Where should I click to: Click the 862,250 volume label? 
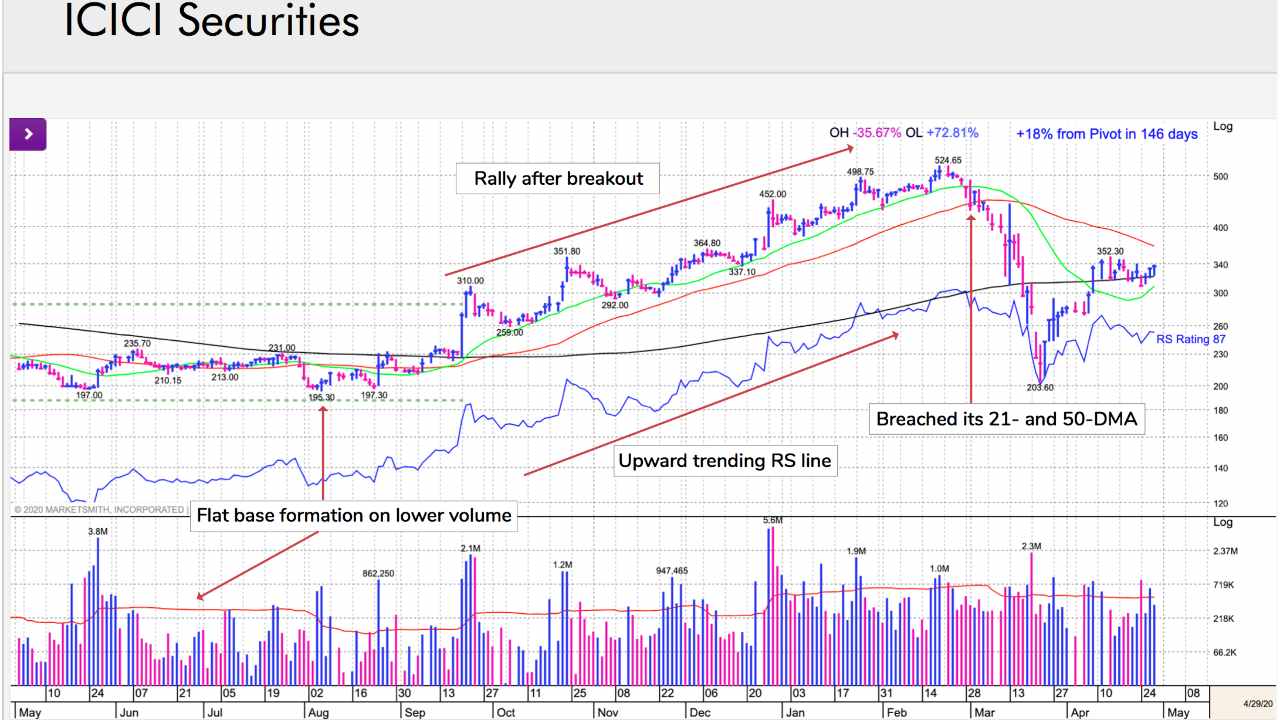(378, 574)
